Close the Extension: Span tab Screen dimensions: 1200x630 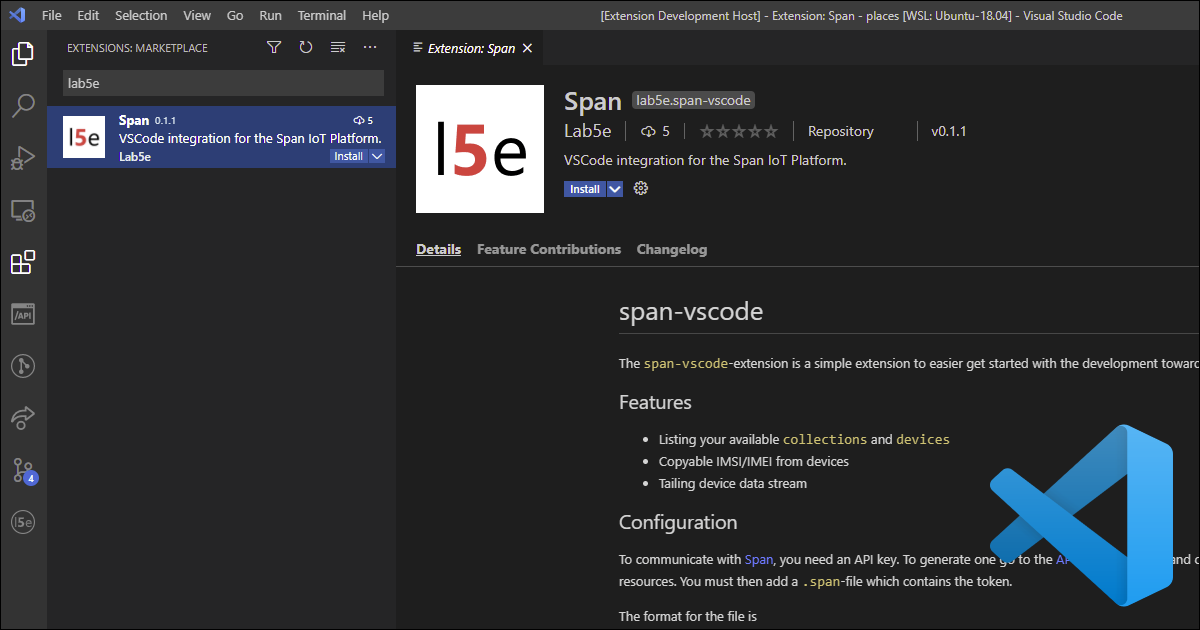tap(528, 48)
